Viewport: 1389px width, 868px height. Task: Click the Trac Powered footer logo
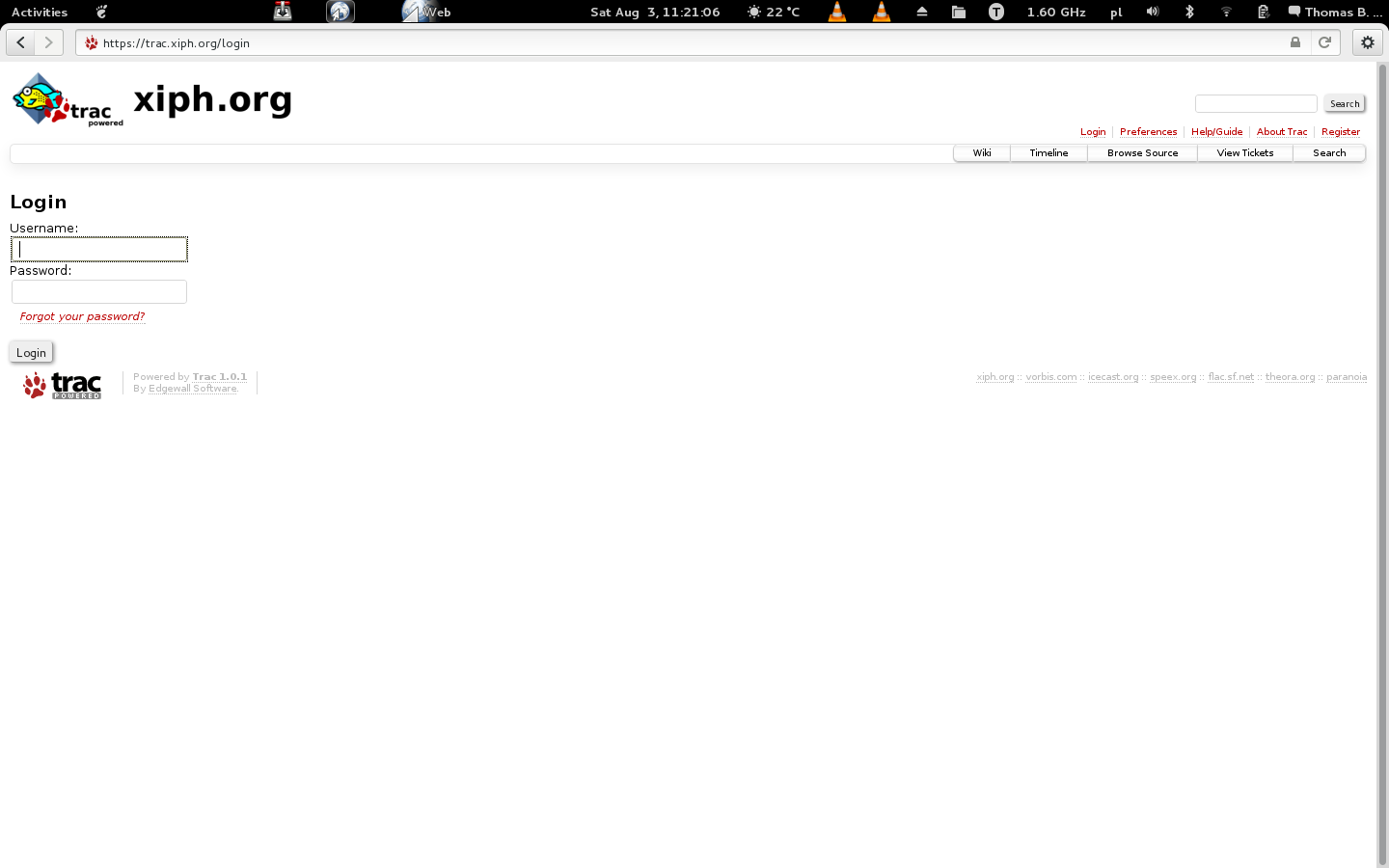coord(63,385)
